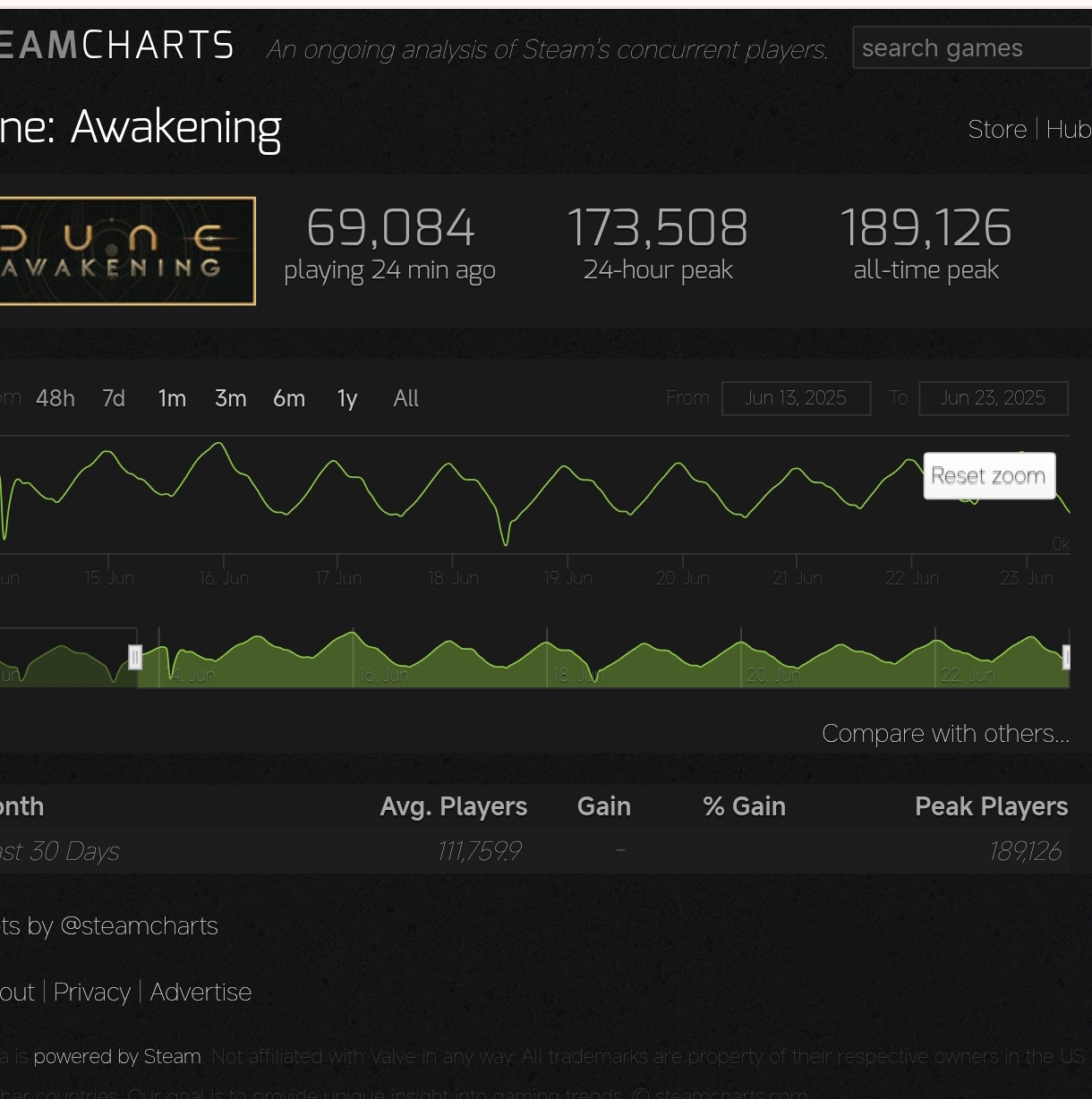Click the 173,508 24-hour peak figure
This screenshot has width=1092, height=1099.
[x=658, y=227]
